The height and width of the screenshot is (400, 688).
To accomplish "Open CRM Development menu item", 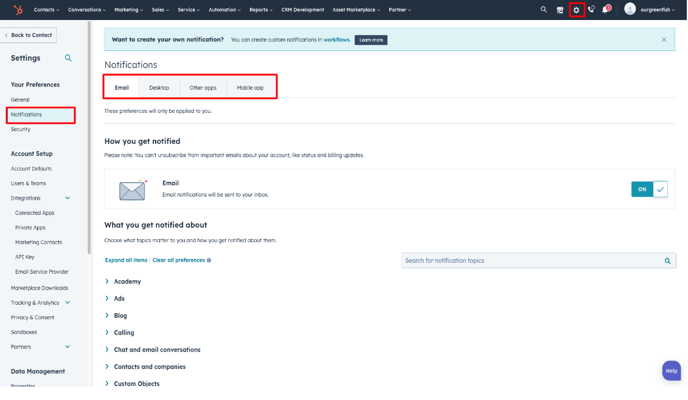I will coord(302,10).
